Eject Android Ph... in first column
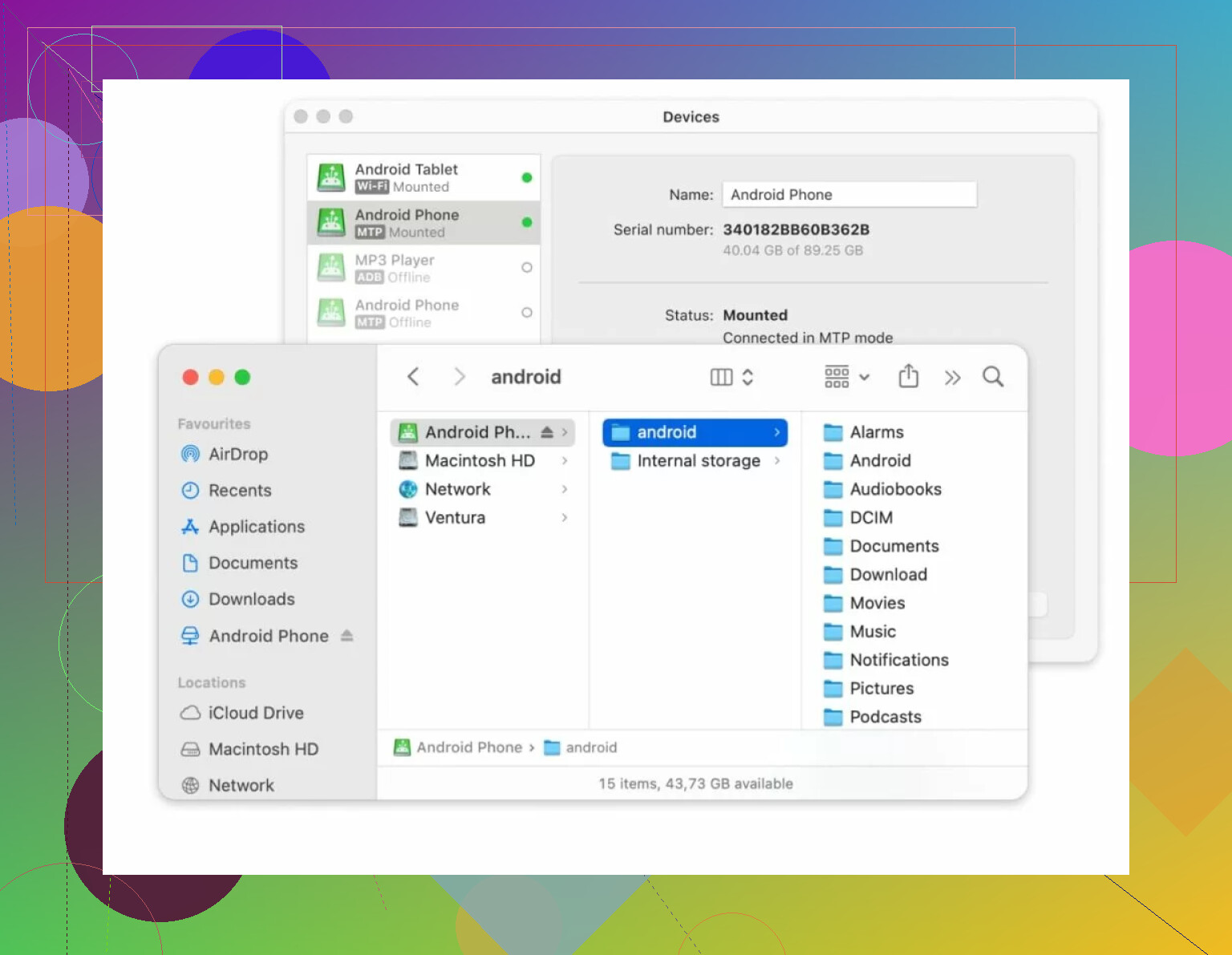The width and height of the screenshot is (1232, 955). (547, 432)
